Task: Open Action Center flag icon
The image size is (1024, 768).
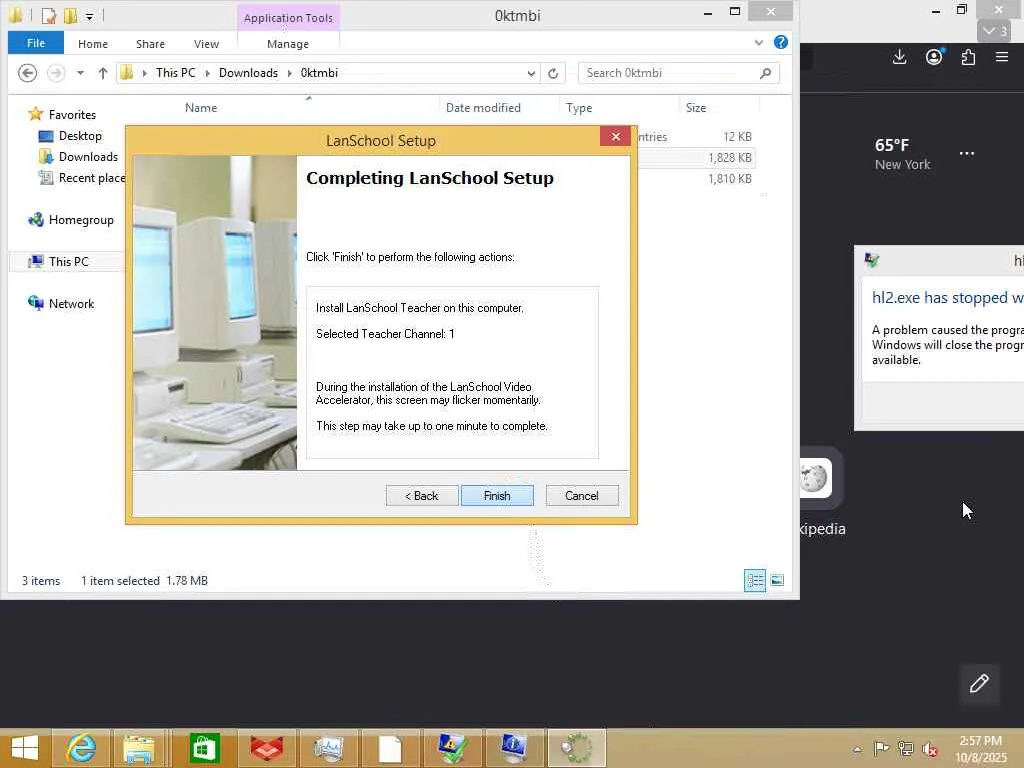Action: (881, 748)
